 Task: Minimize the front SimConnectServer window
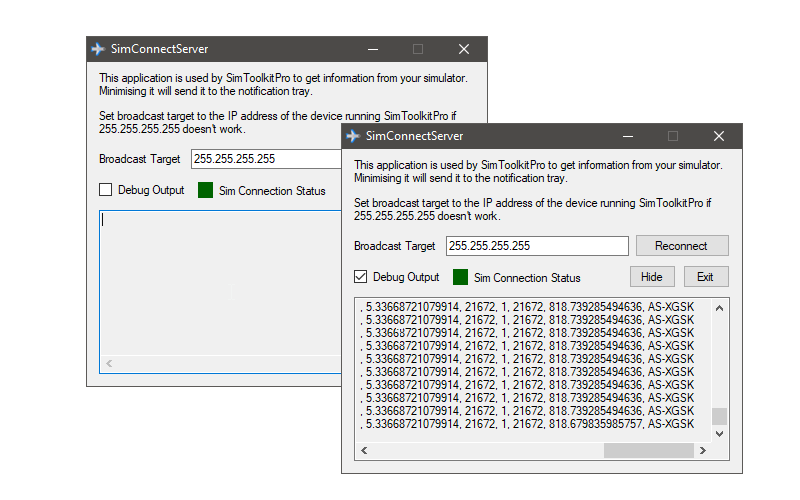click(x=628, y=136)
